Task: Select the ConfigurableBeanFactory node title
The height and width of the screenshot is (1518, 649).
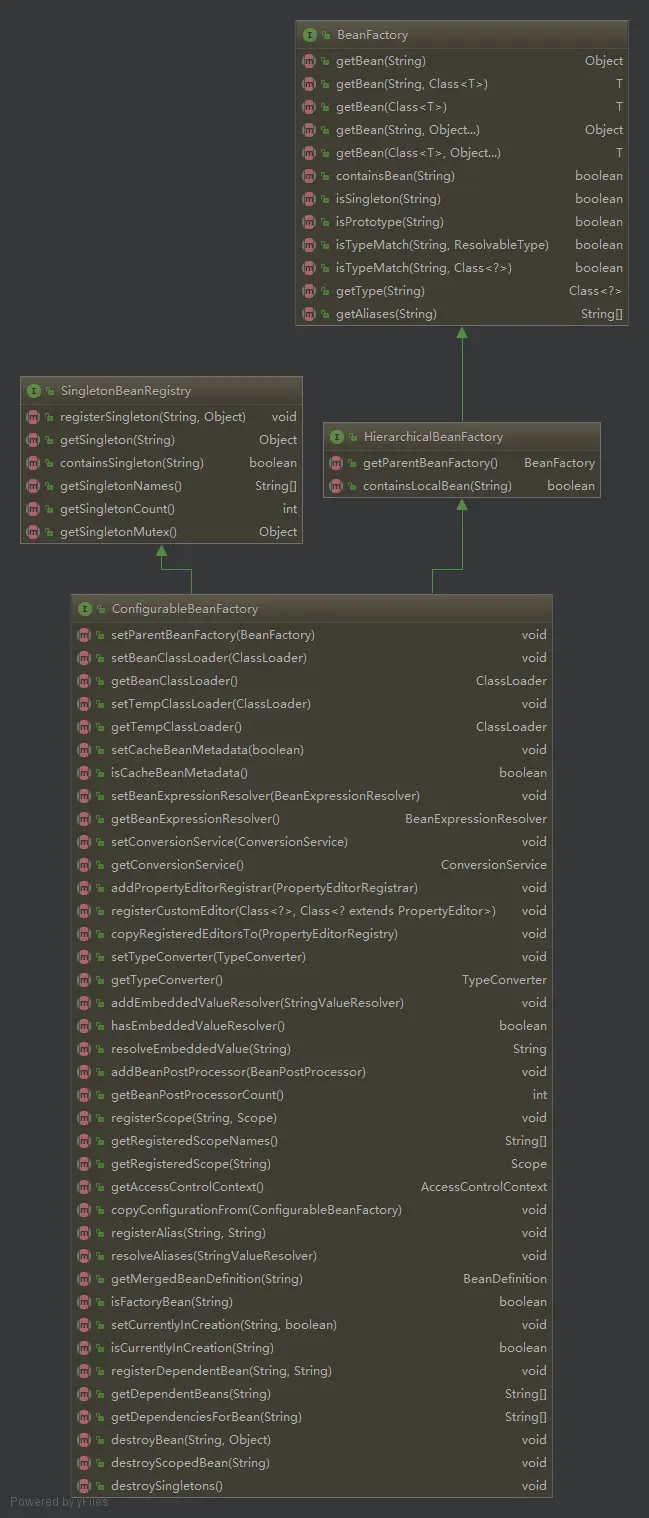Action: 185,609
